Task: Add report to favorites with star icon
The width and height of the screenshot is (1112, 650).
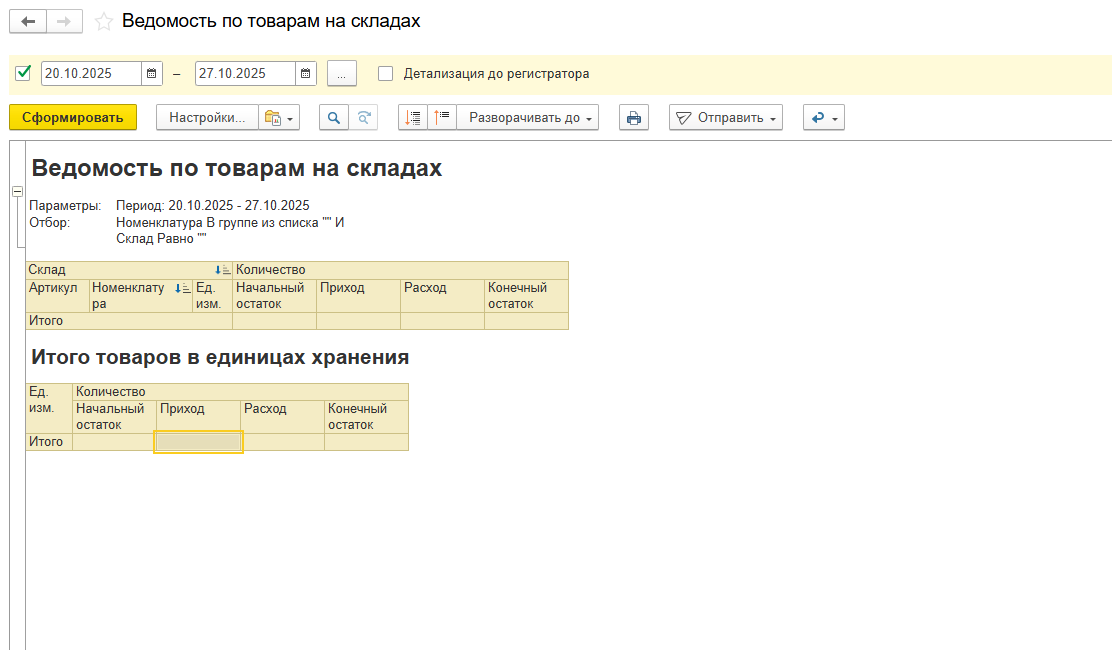Action: [x=103, y=22]
